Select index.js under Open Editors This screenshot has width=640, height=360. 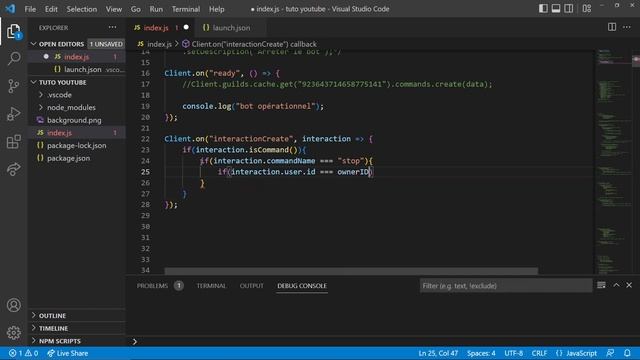tap(76, 57)
